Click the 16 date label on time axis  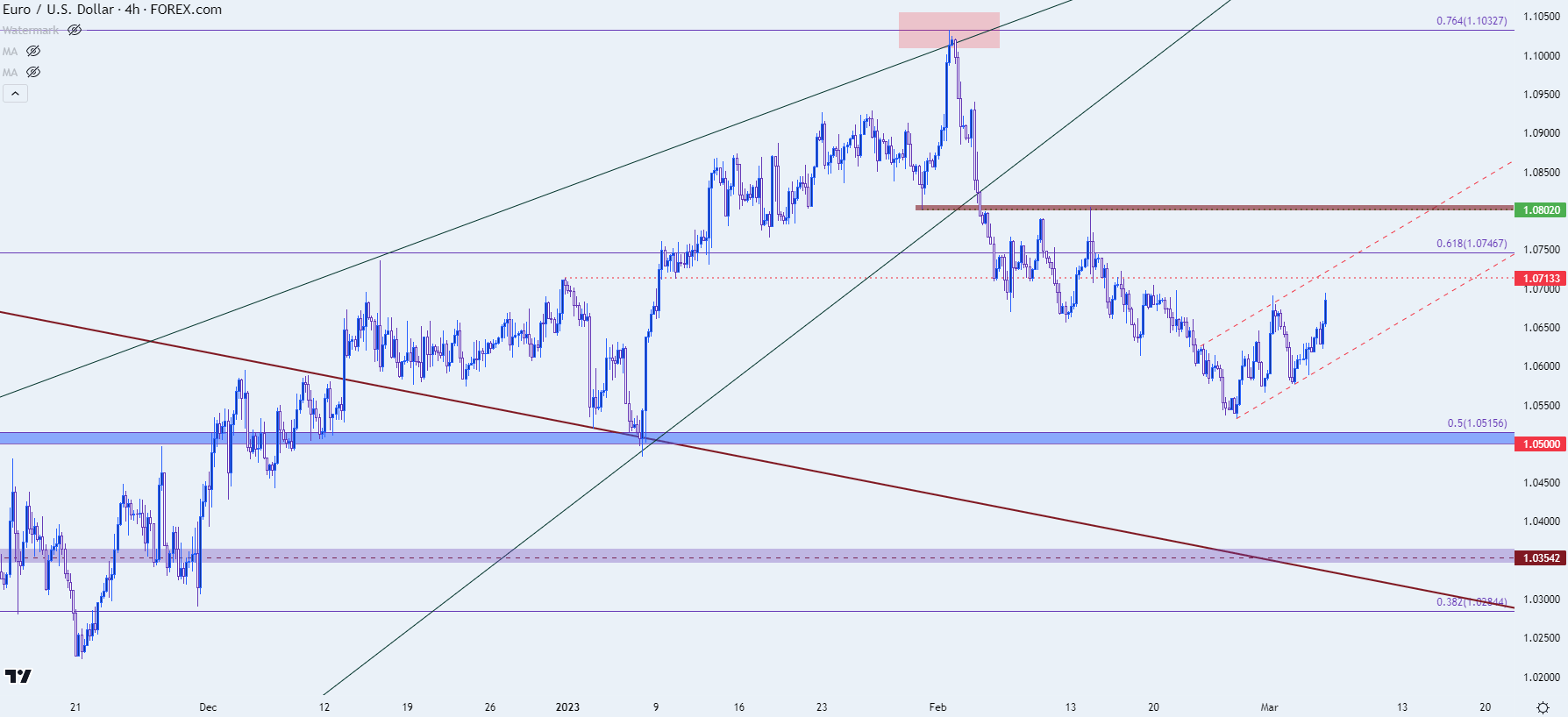(x=739, y=707)
